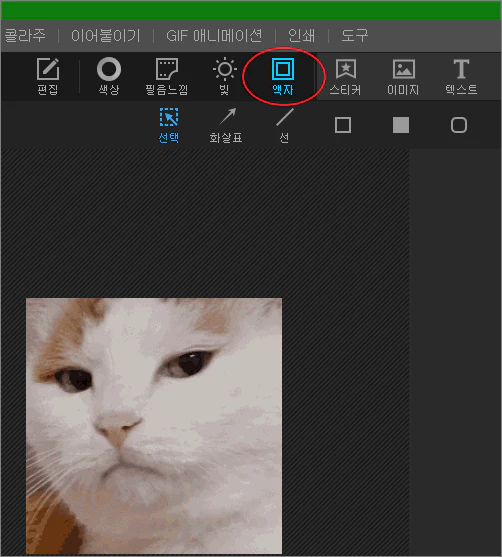Open the 필름느낌 film effect tool
This screenshot has height=557, width=502.
click(x=167, y=76)
